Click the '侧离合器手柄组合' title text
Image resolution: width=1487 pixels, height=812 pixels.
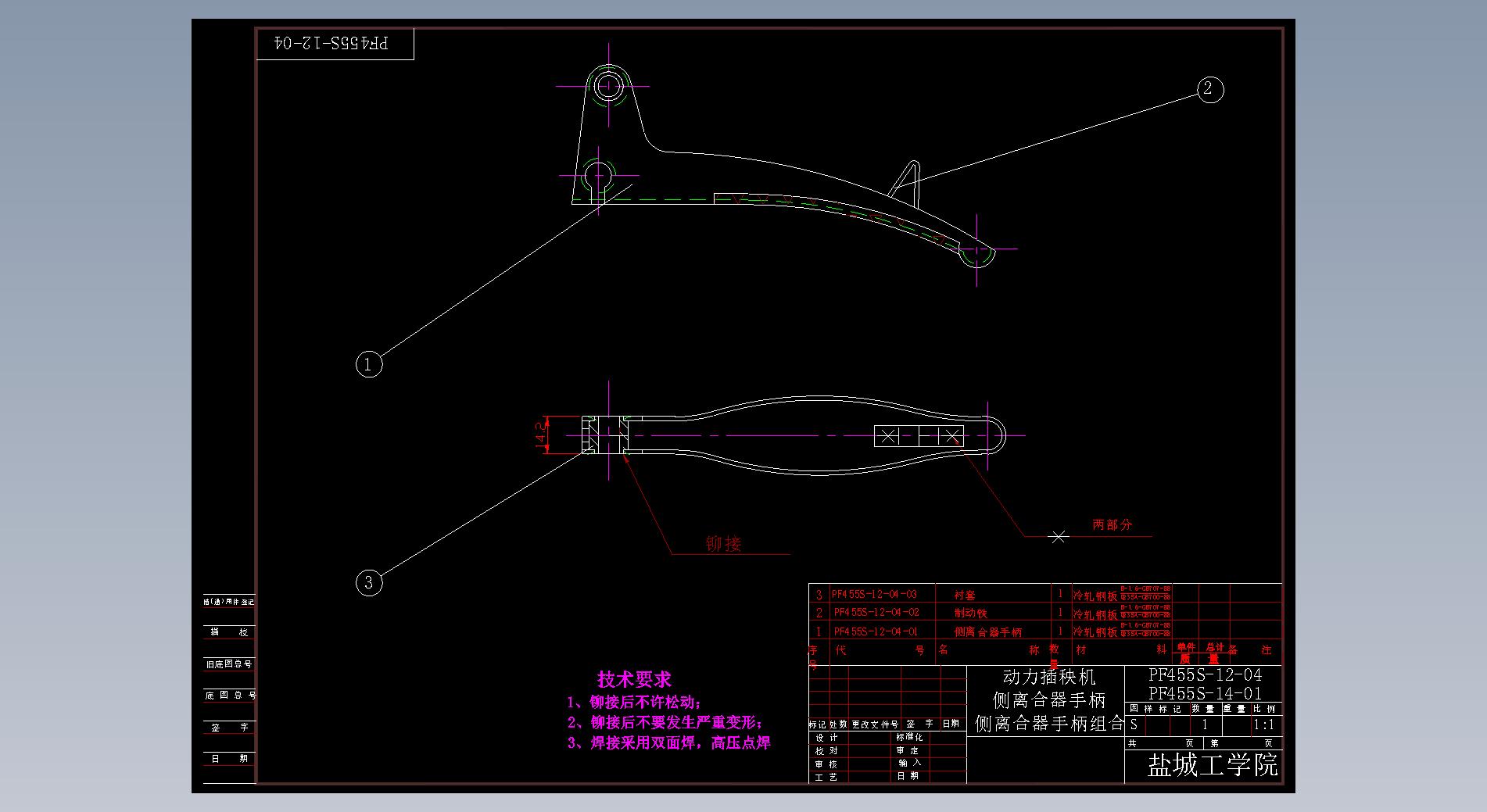[x=1050, y=724]
